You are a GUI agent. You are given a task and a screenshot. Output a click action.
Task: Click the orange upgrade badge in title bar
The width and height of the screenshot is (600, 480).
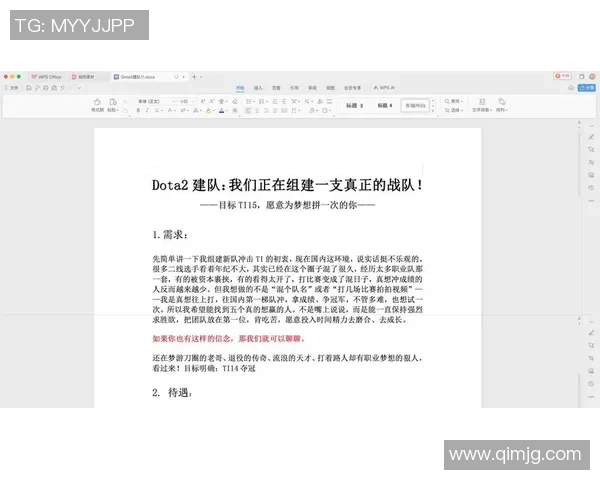562,76
